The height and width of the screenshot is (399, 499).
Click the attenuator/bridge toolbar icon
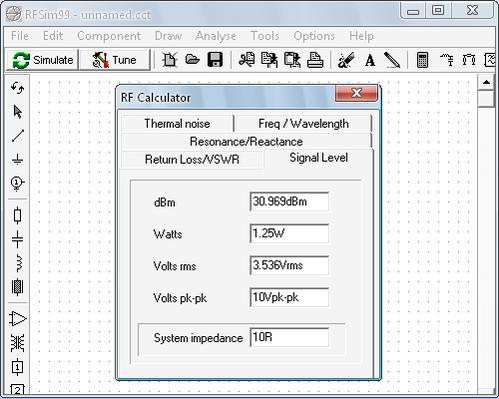pyautogui.click(x=469, y=60)
